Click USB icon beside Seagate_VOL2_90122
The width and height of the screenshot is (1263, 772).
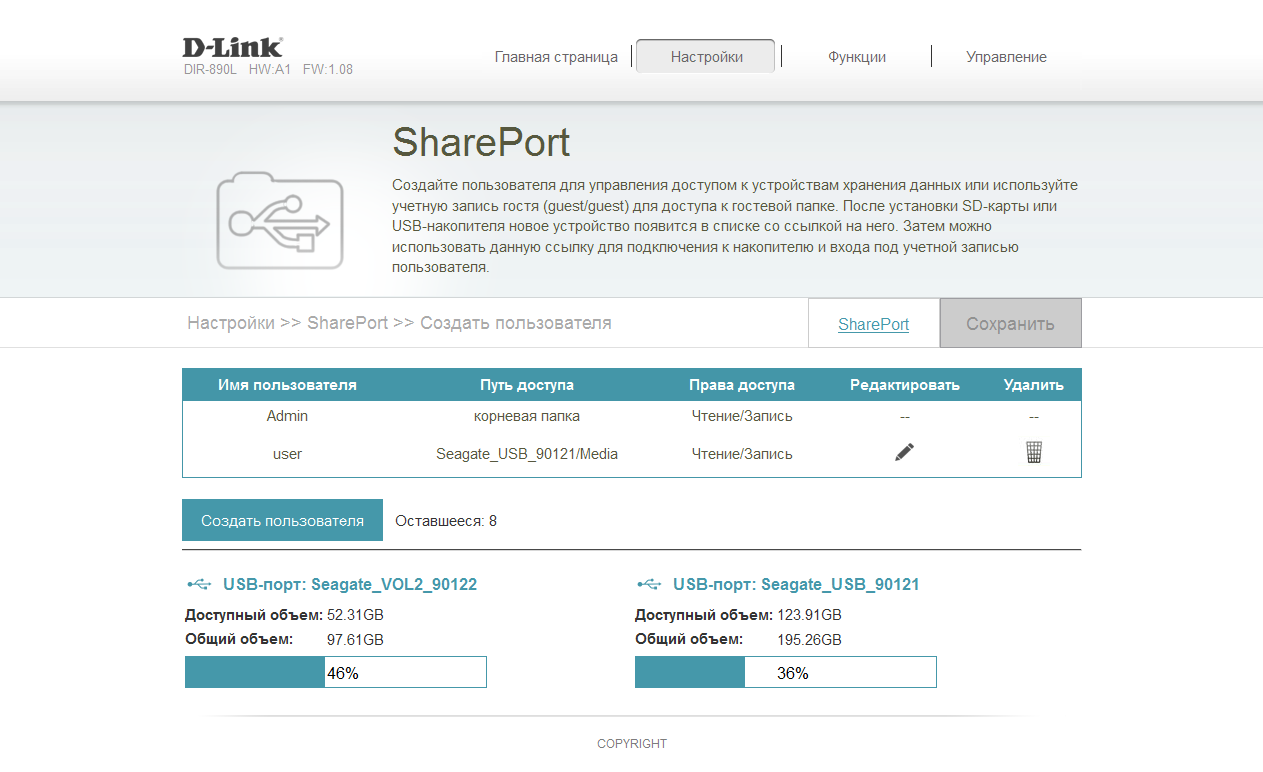click(x=199, y=584)
